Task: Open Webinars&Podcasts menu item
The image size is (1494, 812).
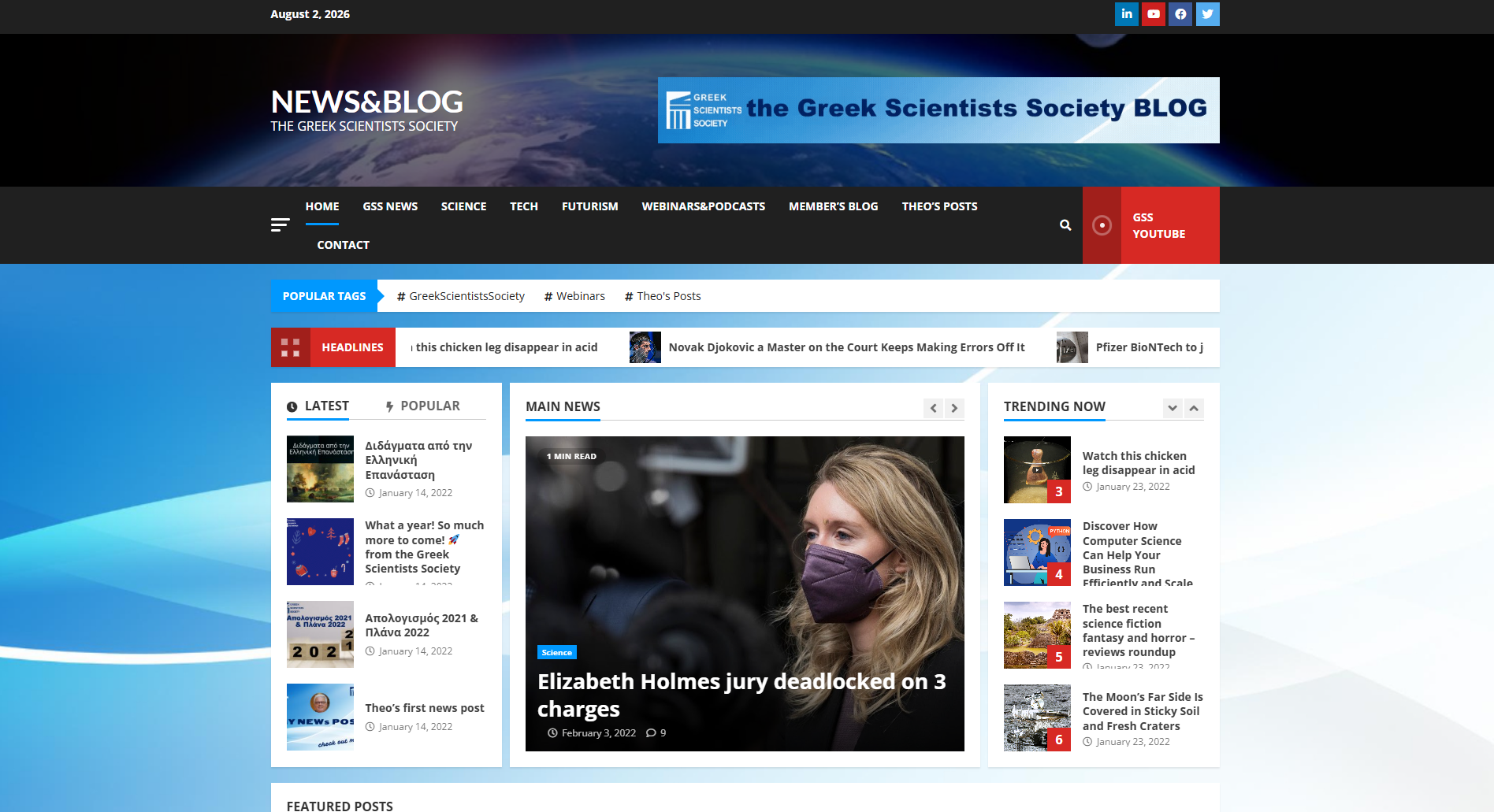Action: coord(704,206)
